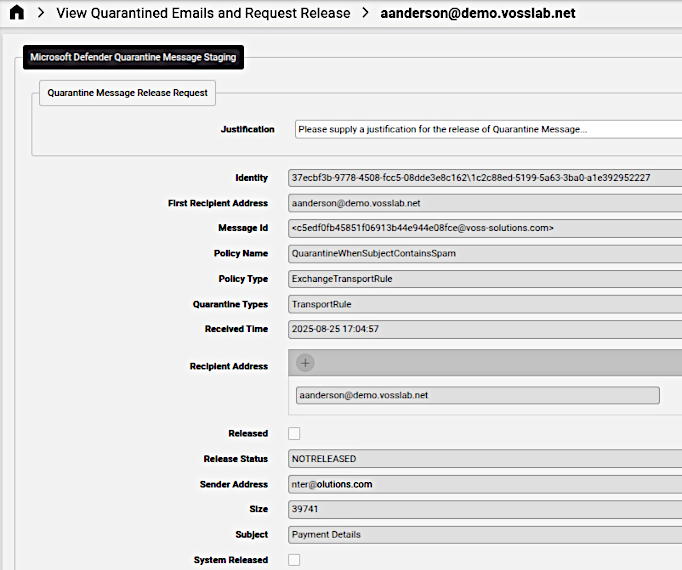
Task: Click the Policy Type label
Action: [243, 279]
